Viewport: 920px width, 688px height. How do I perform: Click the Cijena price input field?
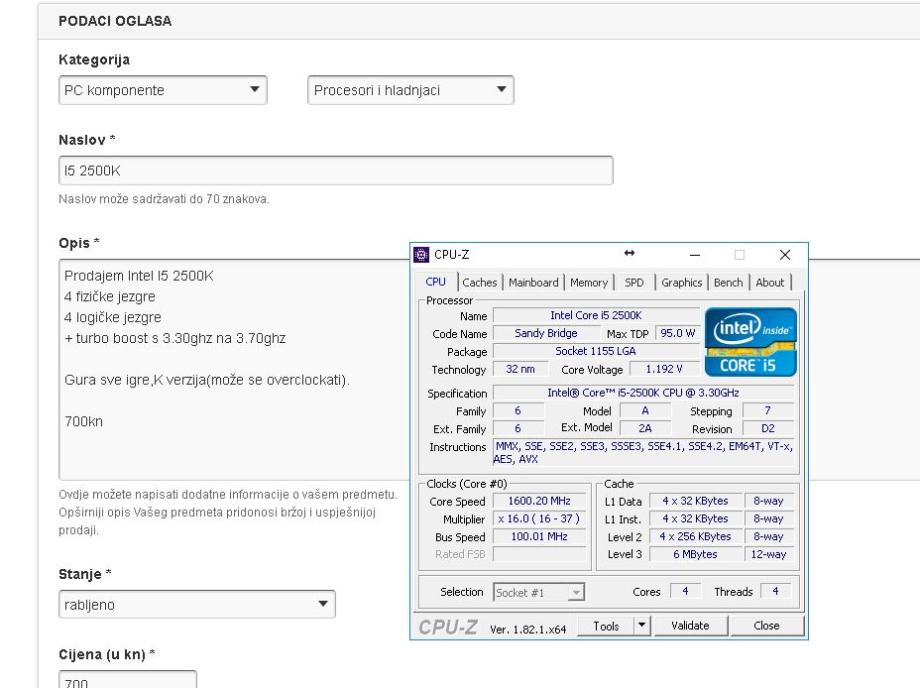[x=127, y=680]
